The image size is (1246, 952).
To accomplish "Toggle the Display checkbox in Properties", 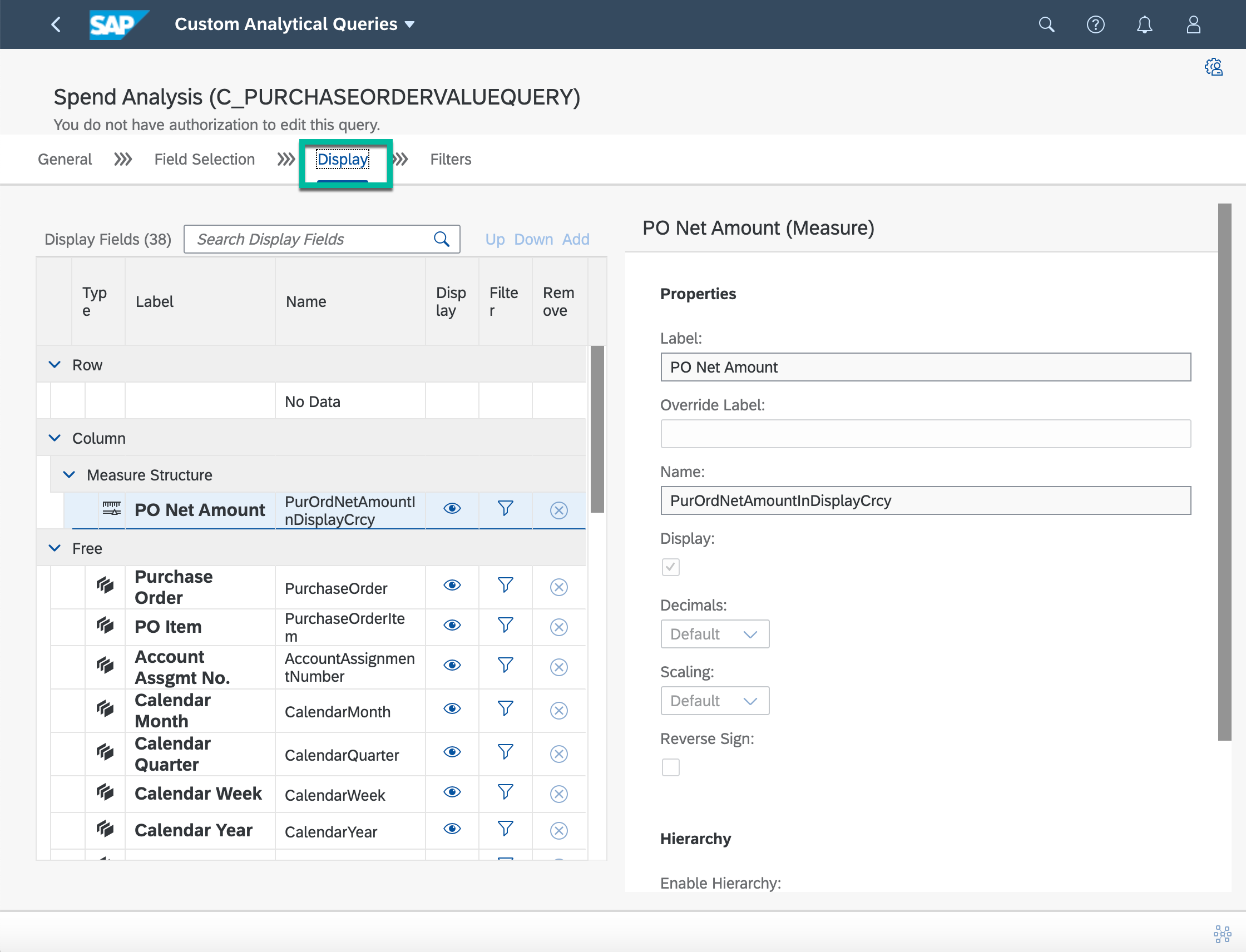I will pyautogui.click(x=670, y=567).
